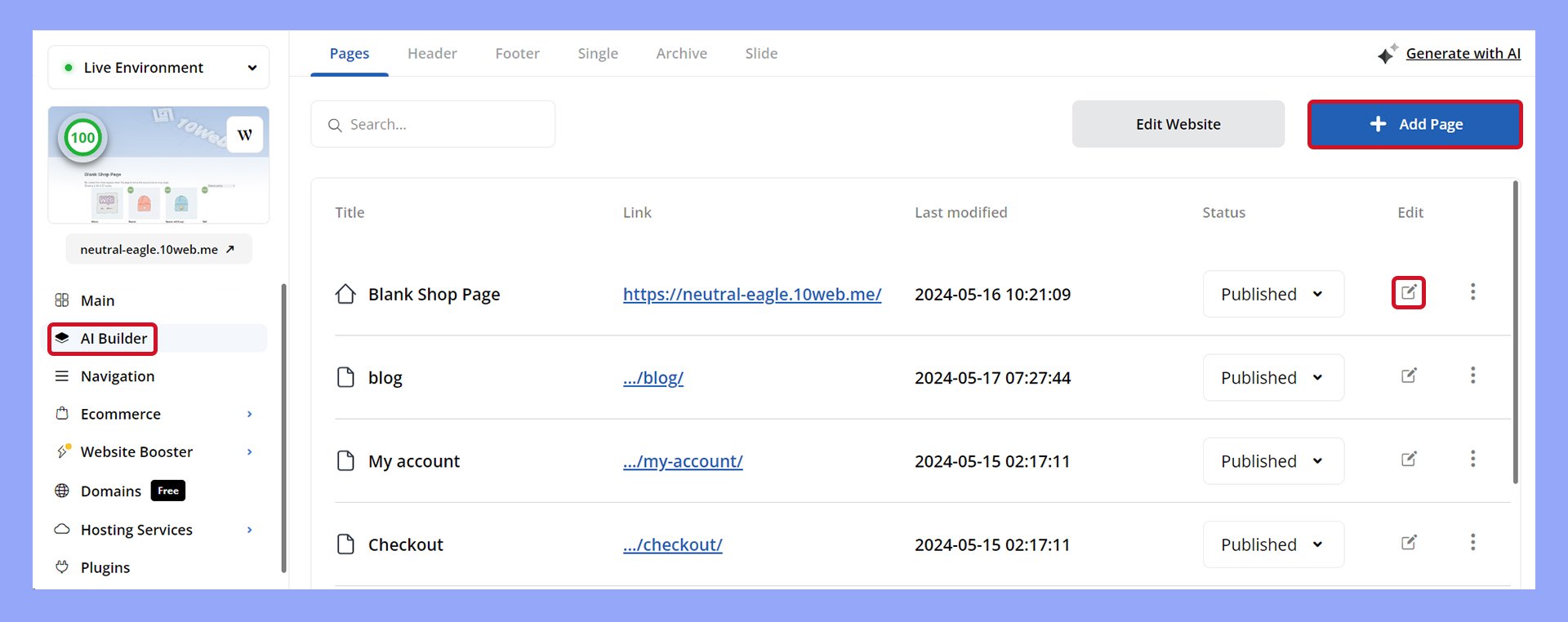Open Published status dropdown for blog
Viewport: 1568px width, 622px height.
[x=1272, y=378]
